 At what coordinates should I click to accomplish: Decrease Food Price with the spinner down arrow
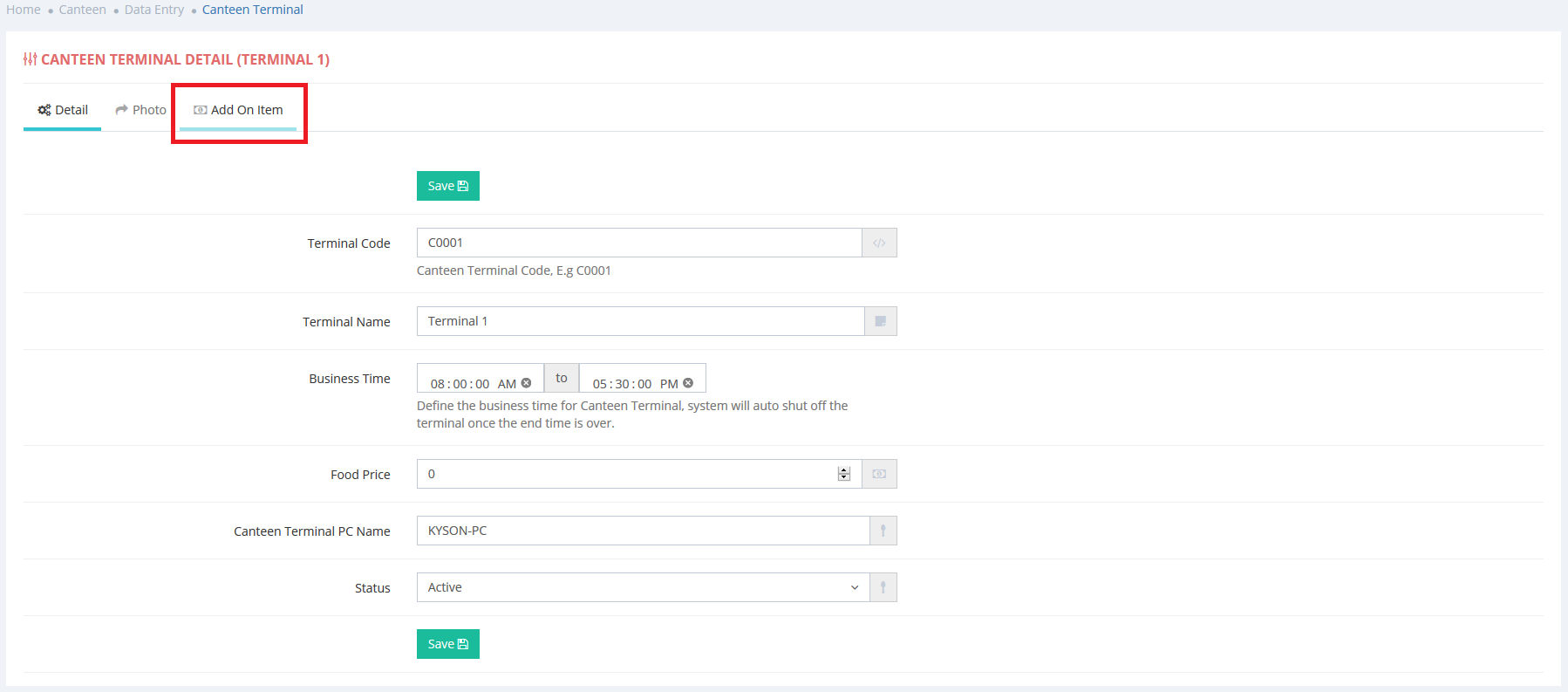843,477
